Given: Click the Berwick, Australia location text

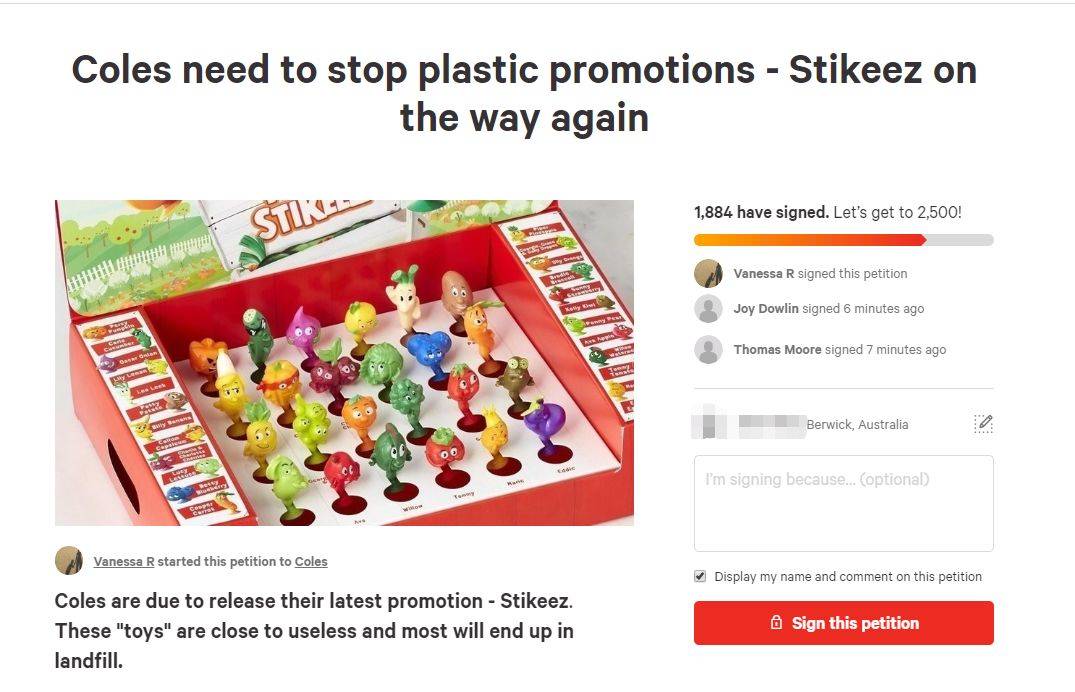Looking at the screenshot, I should pos(858,425).
